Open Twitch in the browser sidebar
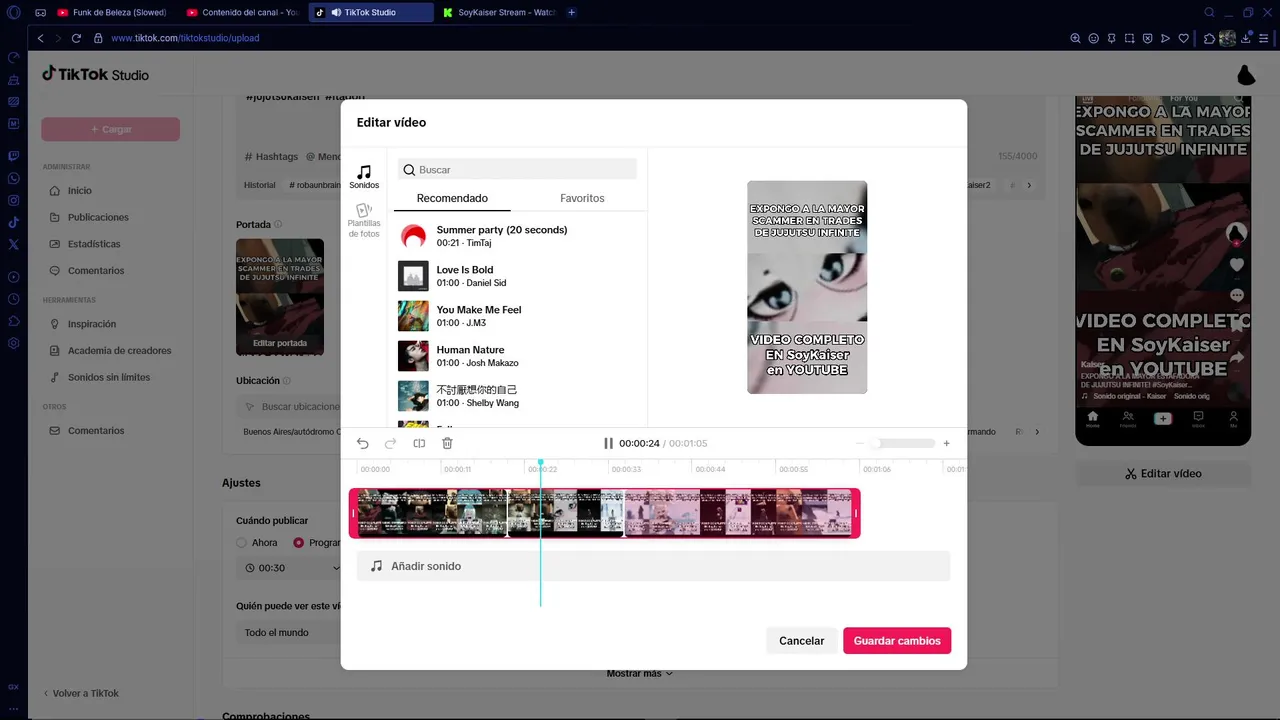 tap(13, 156)
